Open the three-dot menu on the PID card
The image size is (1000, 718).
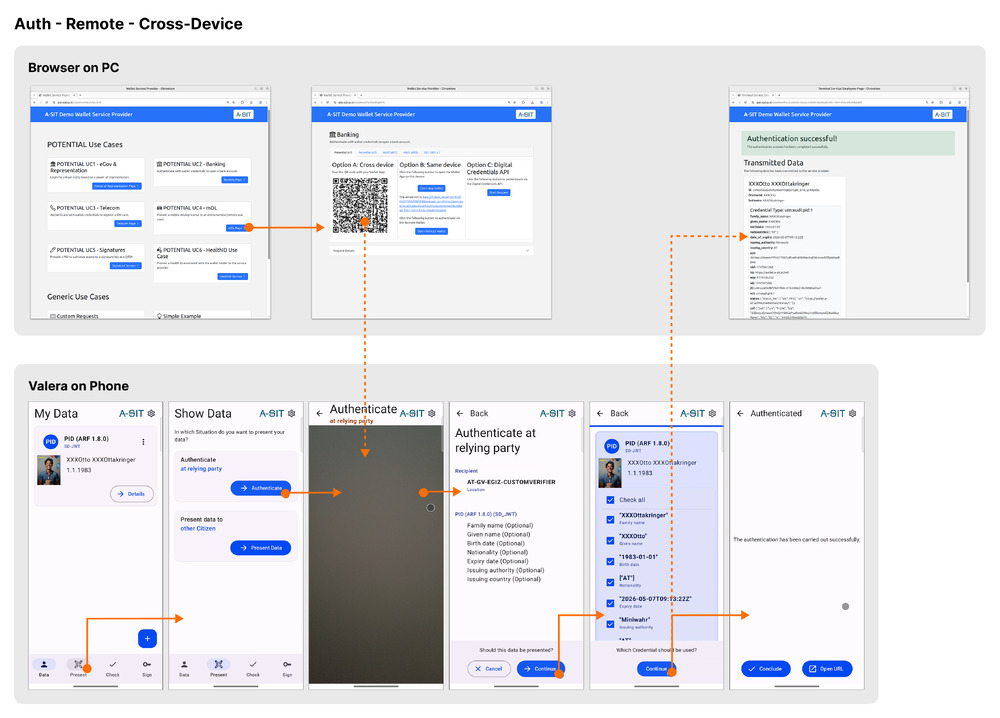pyautogui.click(x=144, y=442)
